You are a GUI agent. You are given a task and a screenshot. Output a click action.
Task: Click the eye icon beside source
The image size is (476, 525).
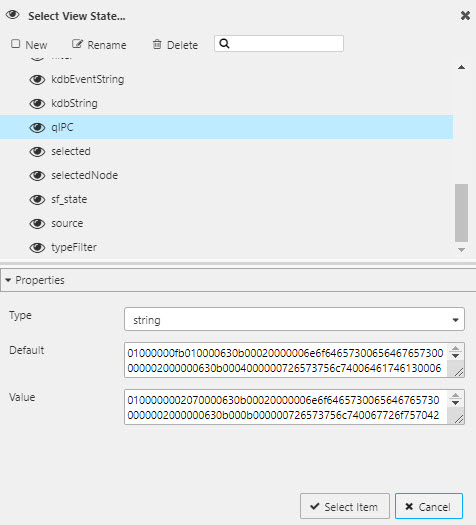pos(37,224)
